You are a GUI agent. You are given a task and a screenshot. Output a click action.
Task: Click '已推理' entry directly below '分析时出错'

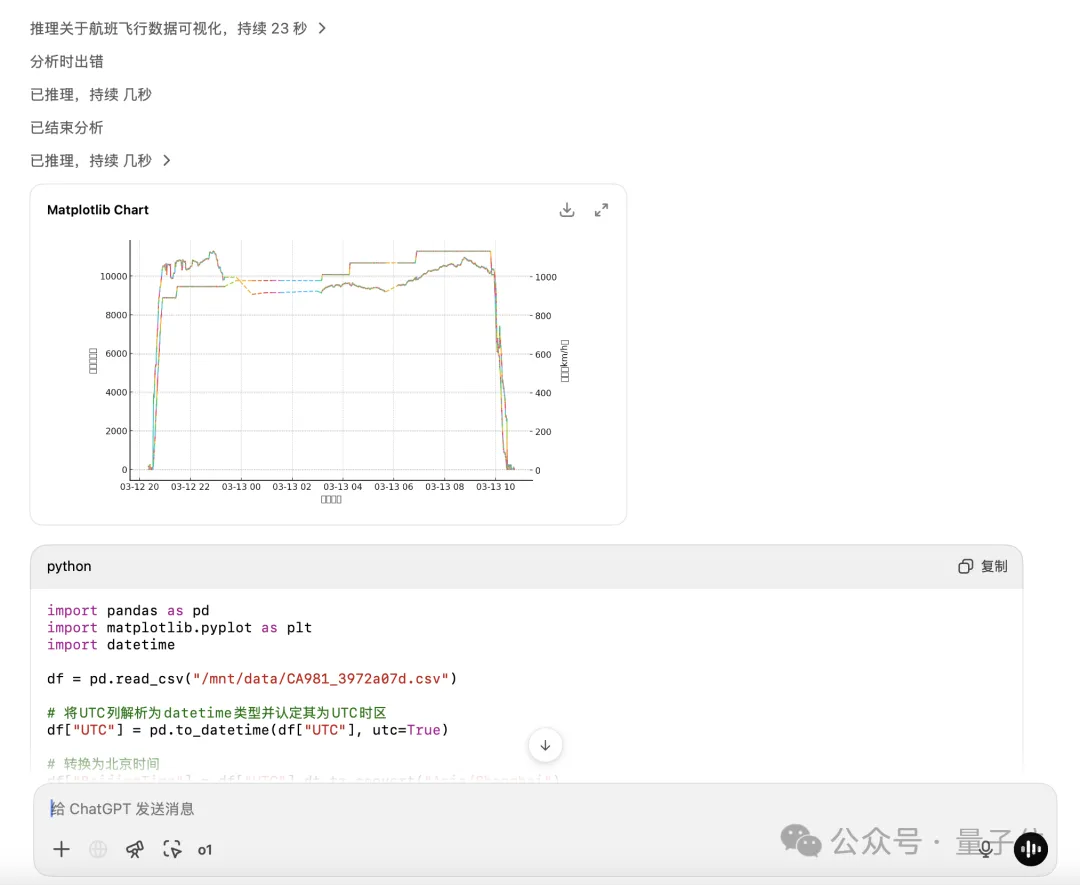(x=91, y=94)
